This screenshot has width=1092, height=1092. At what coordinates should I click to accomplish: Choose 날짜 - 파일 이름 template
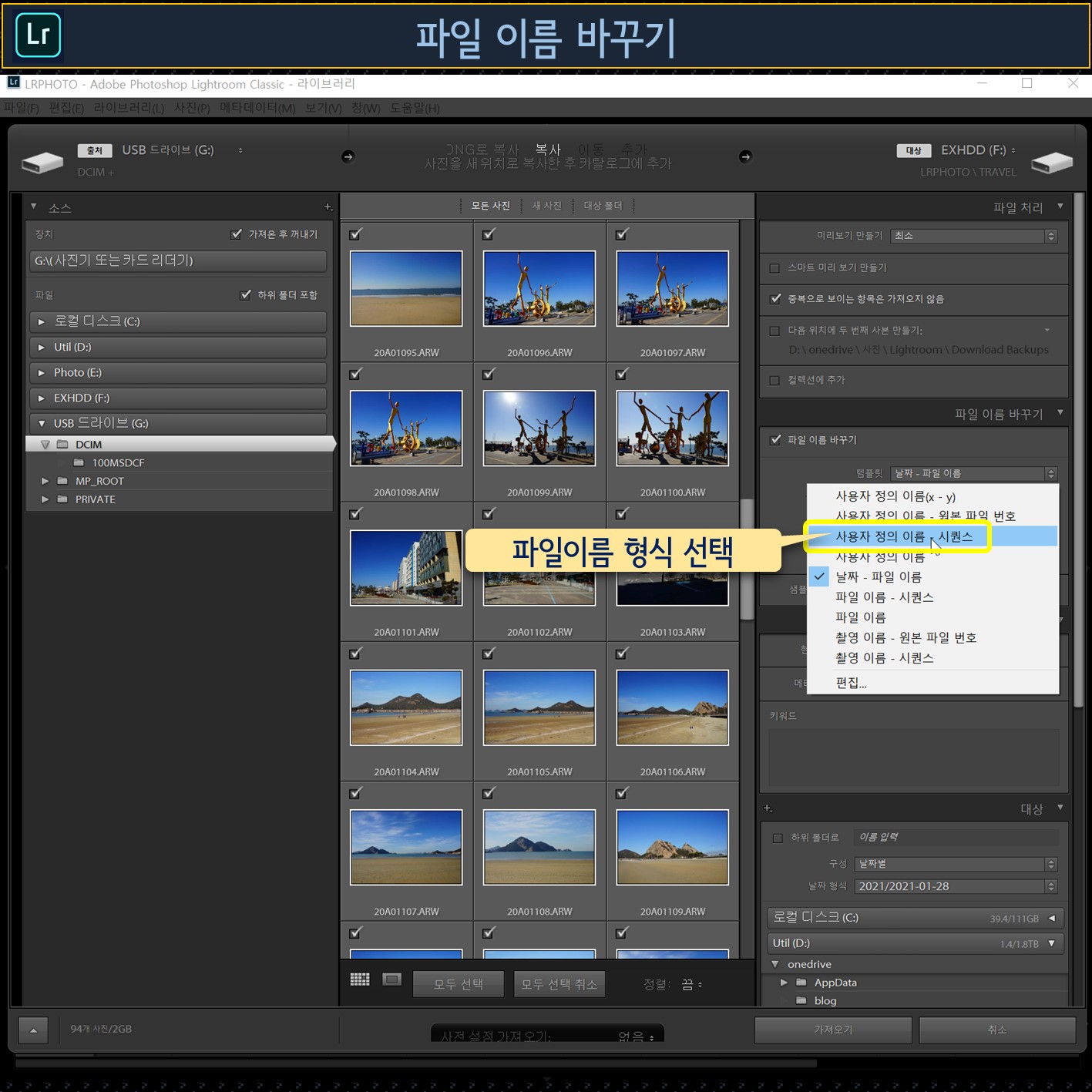(932, 576)
